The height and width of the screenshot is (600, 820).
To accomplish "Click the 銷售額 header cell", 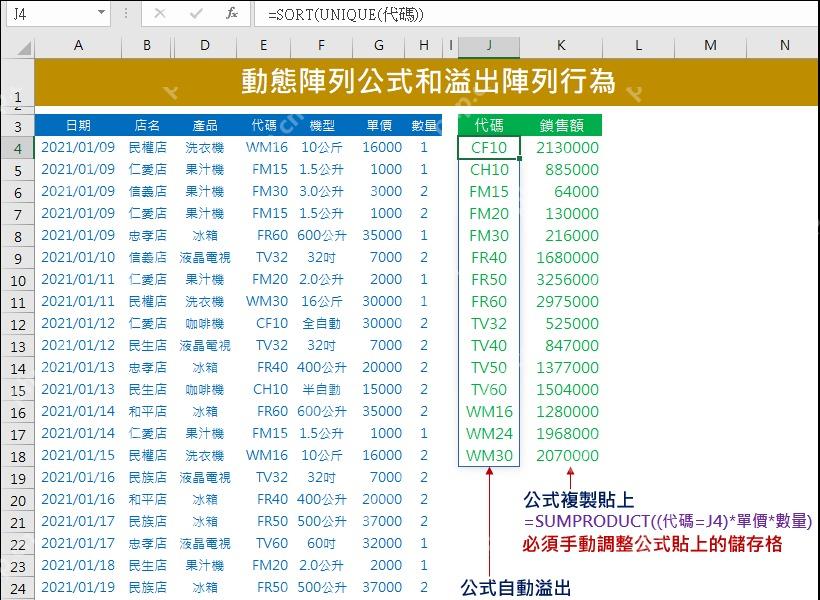I will click(561, 126).
